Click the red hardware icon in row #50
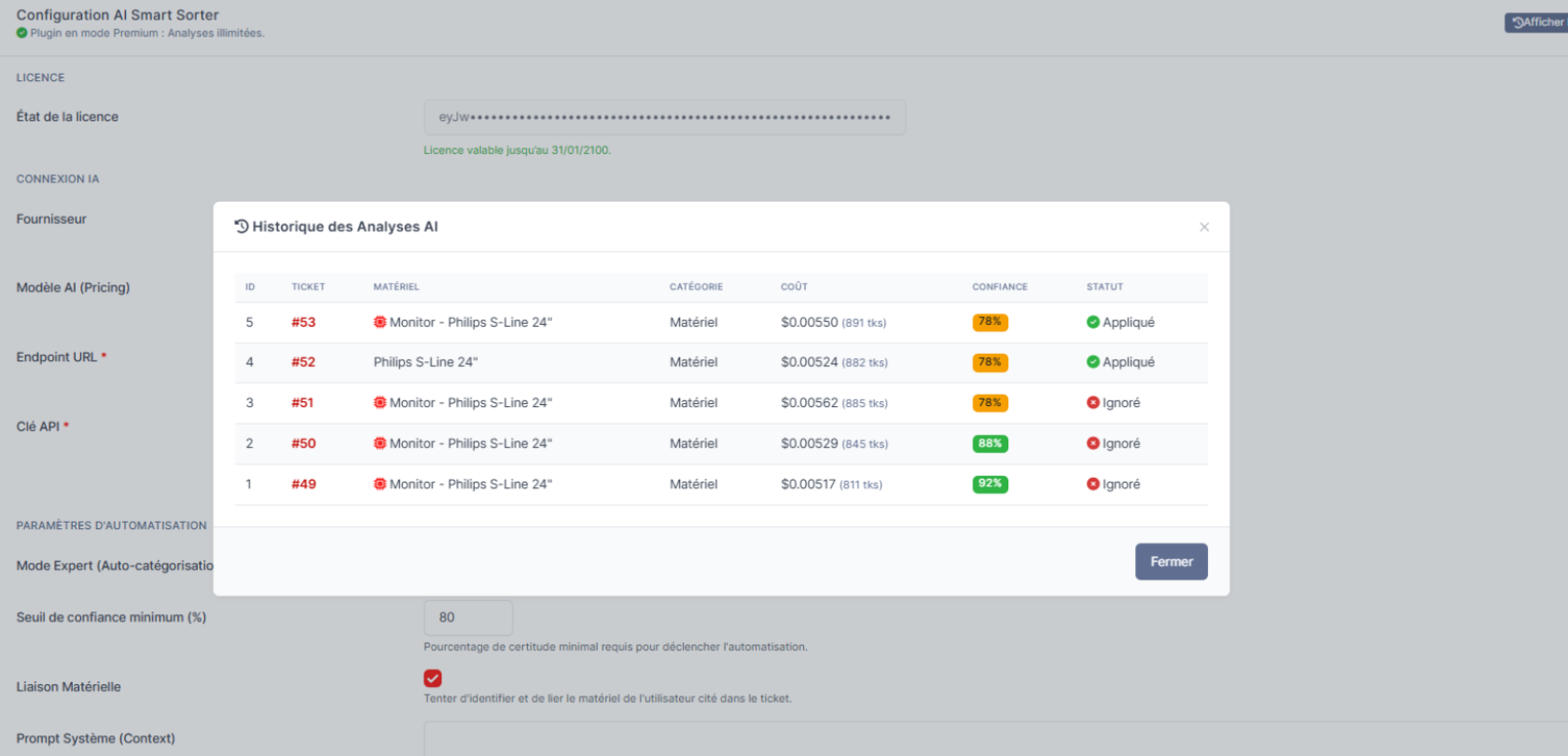The image size is (1568, 756). click(380, 443)
